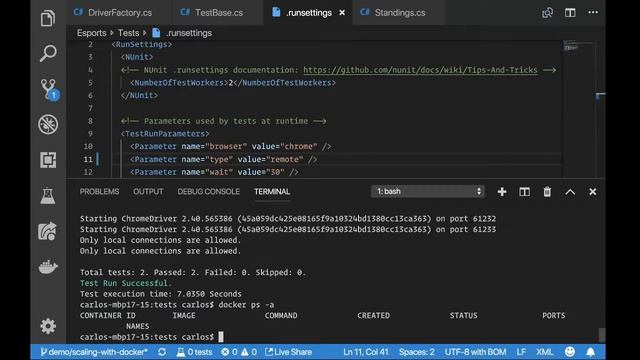Change end of line sequence LF

521,352
